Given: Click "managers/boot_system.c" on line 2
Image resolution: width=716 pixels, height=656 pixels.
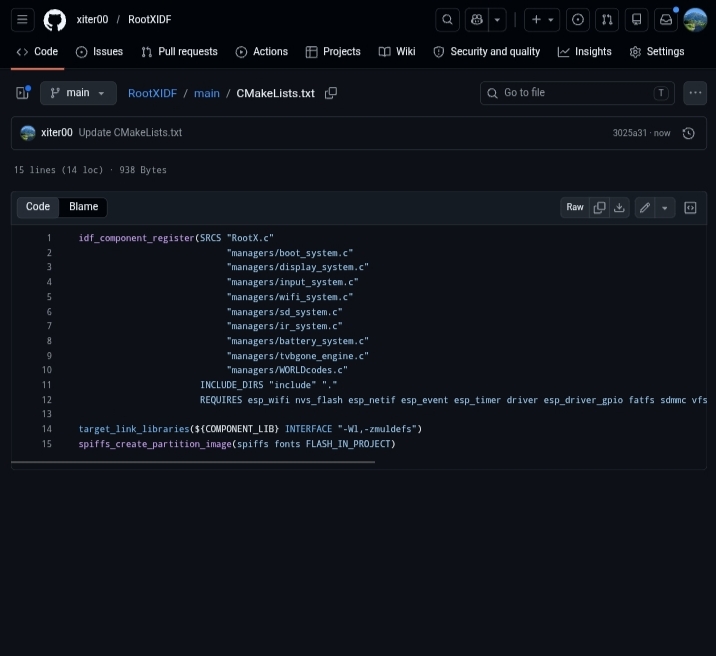Looking at the screenshot, I should point(290,253).
